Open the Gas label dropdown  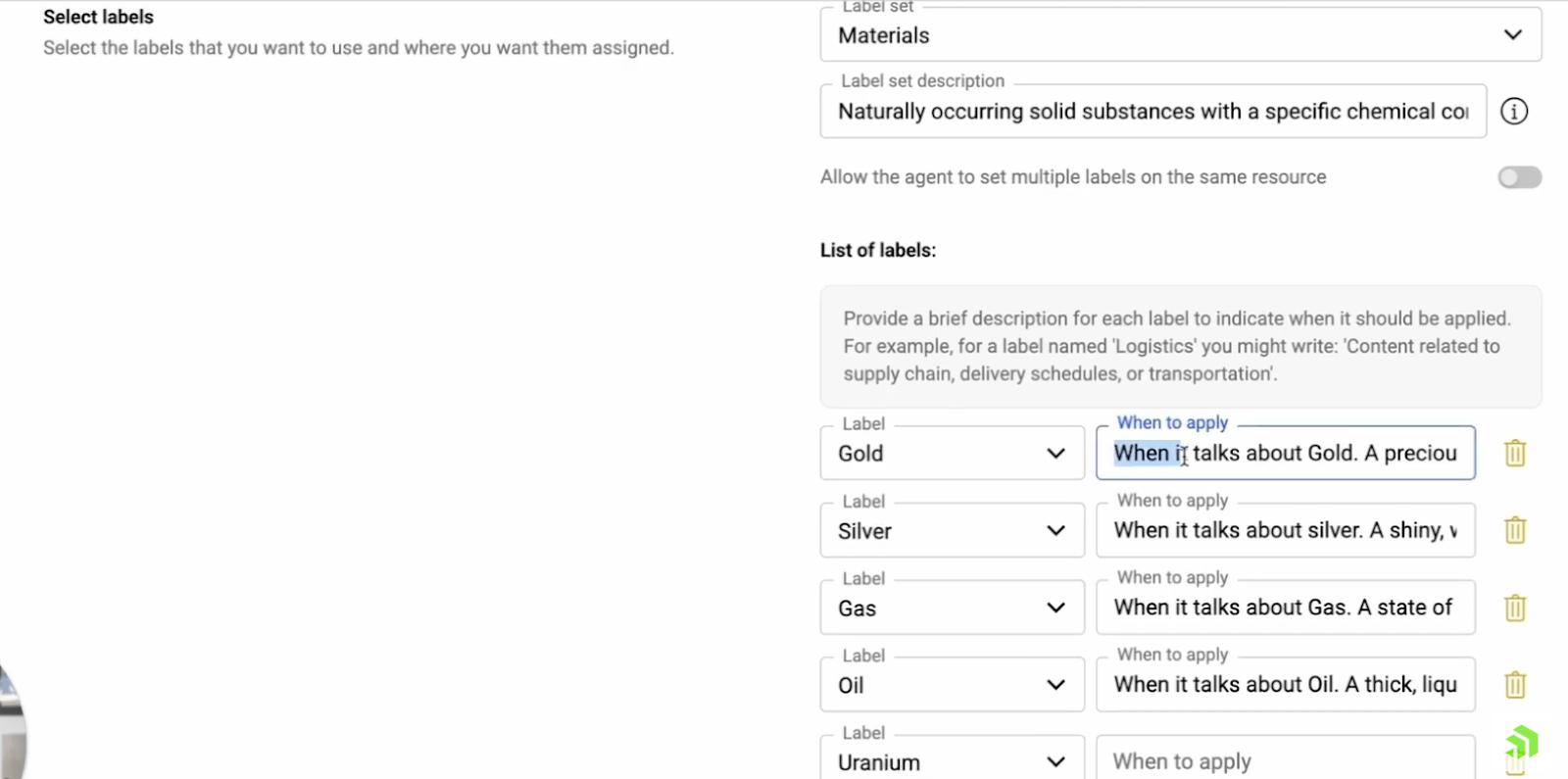pyautogui.click(x=1056, y=608)
